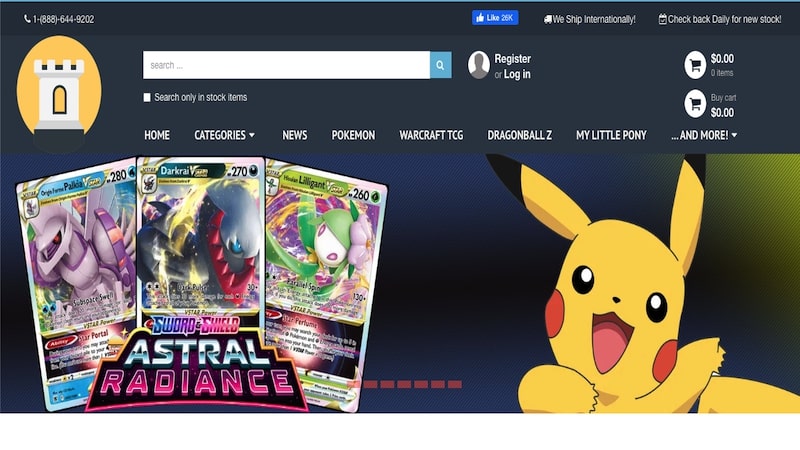Click the 0 items cart count text
This screenshot has width=800, height=450.
(x=722, y=73)
